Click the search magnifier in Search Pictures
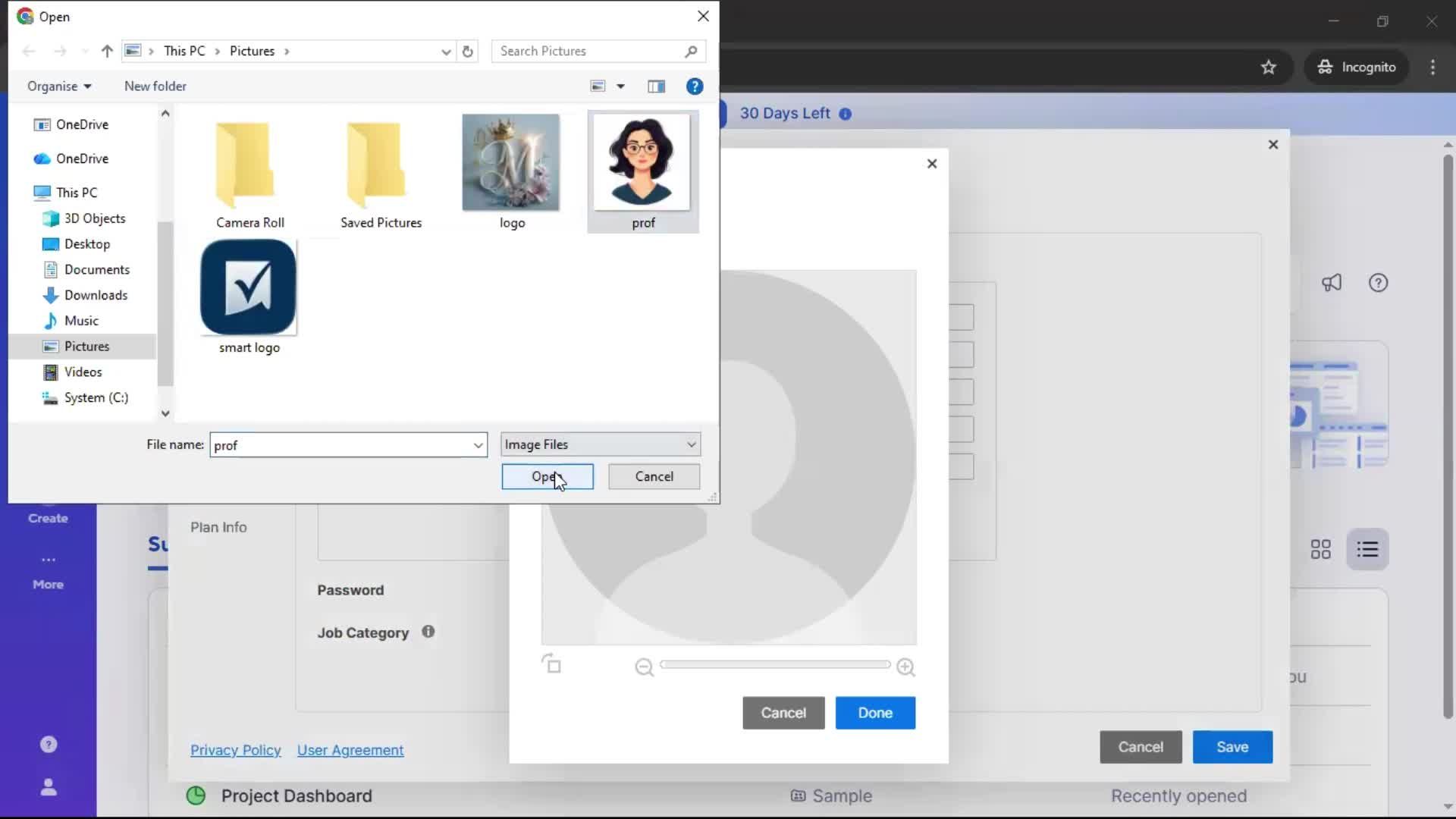 (692, 51)
